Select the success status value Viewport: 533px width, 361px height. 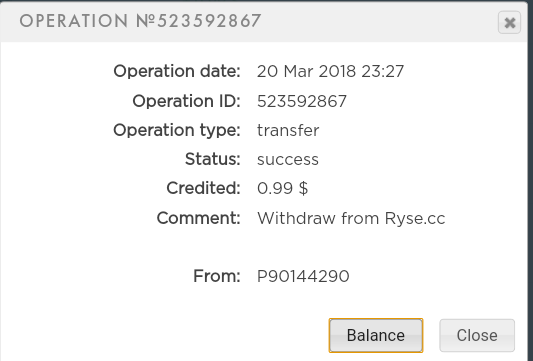coord(288,159)
